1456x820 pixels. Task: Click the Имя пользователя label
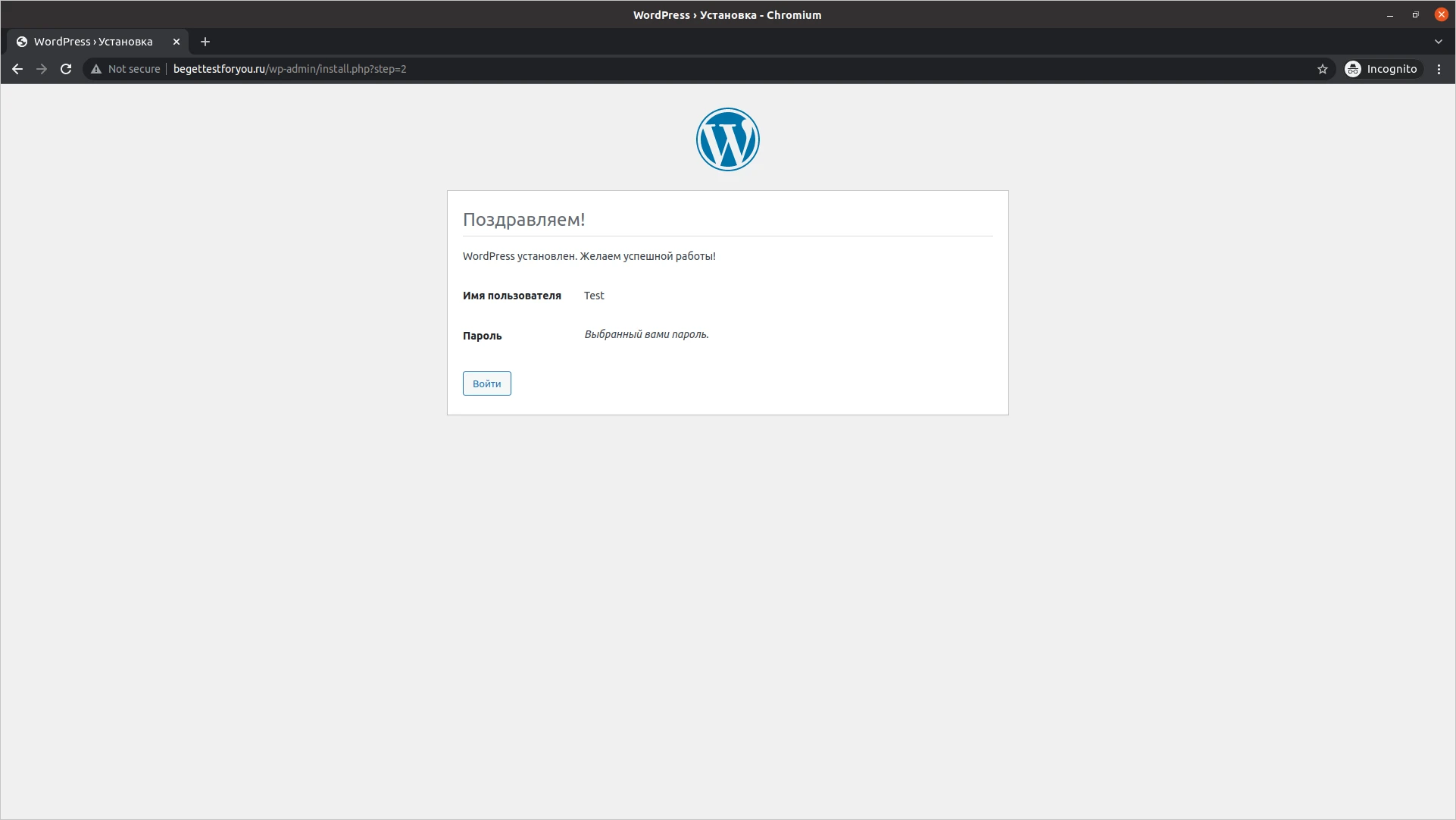point(511,296)
